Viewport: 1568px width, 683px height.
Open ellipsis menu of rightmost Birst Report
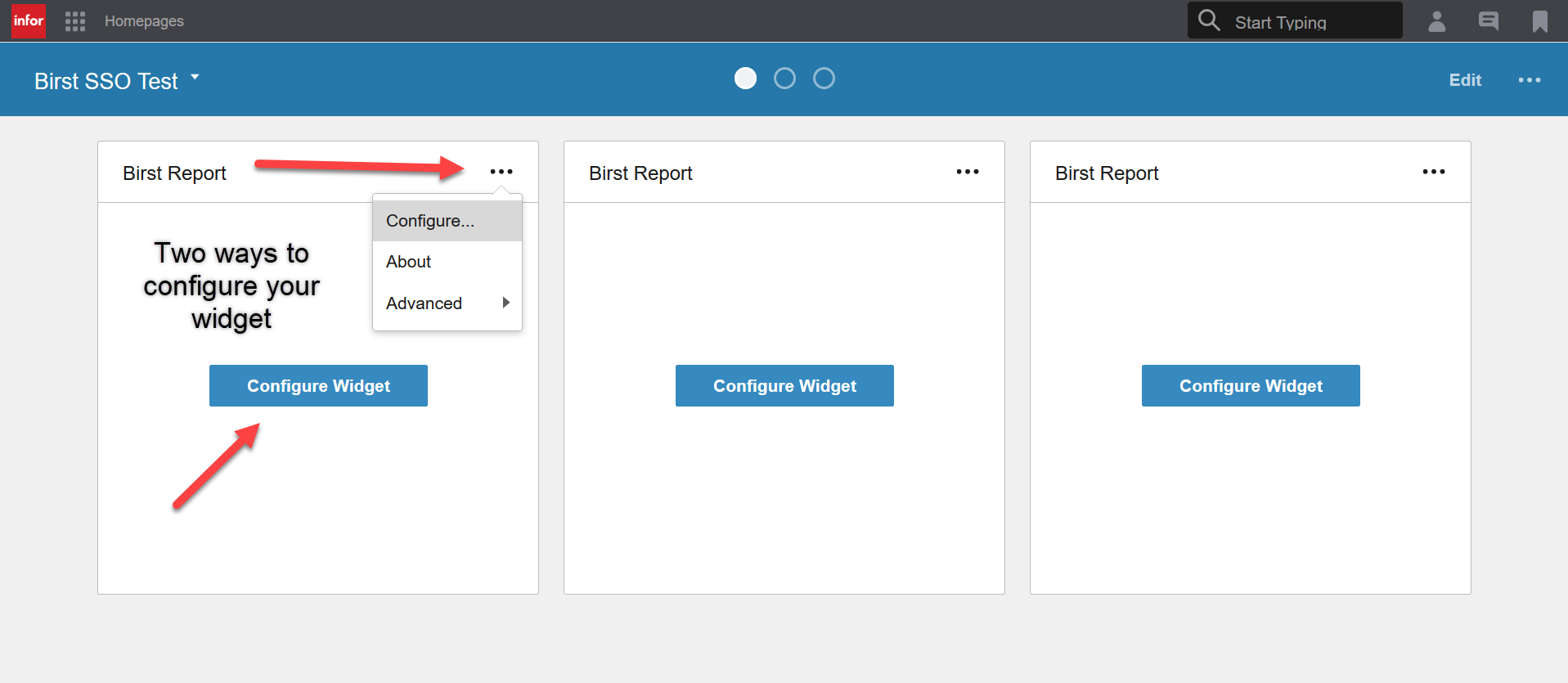(1434, 172)
